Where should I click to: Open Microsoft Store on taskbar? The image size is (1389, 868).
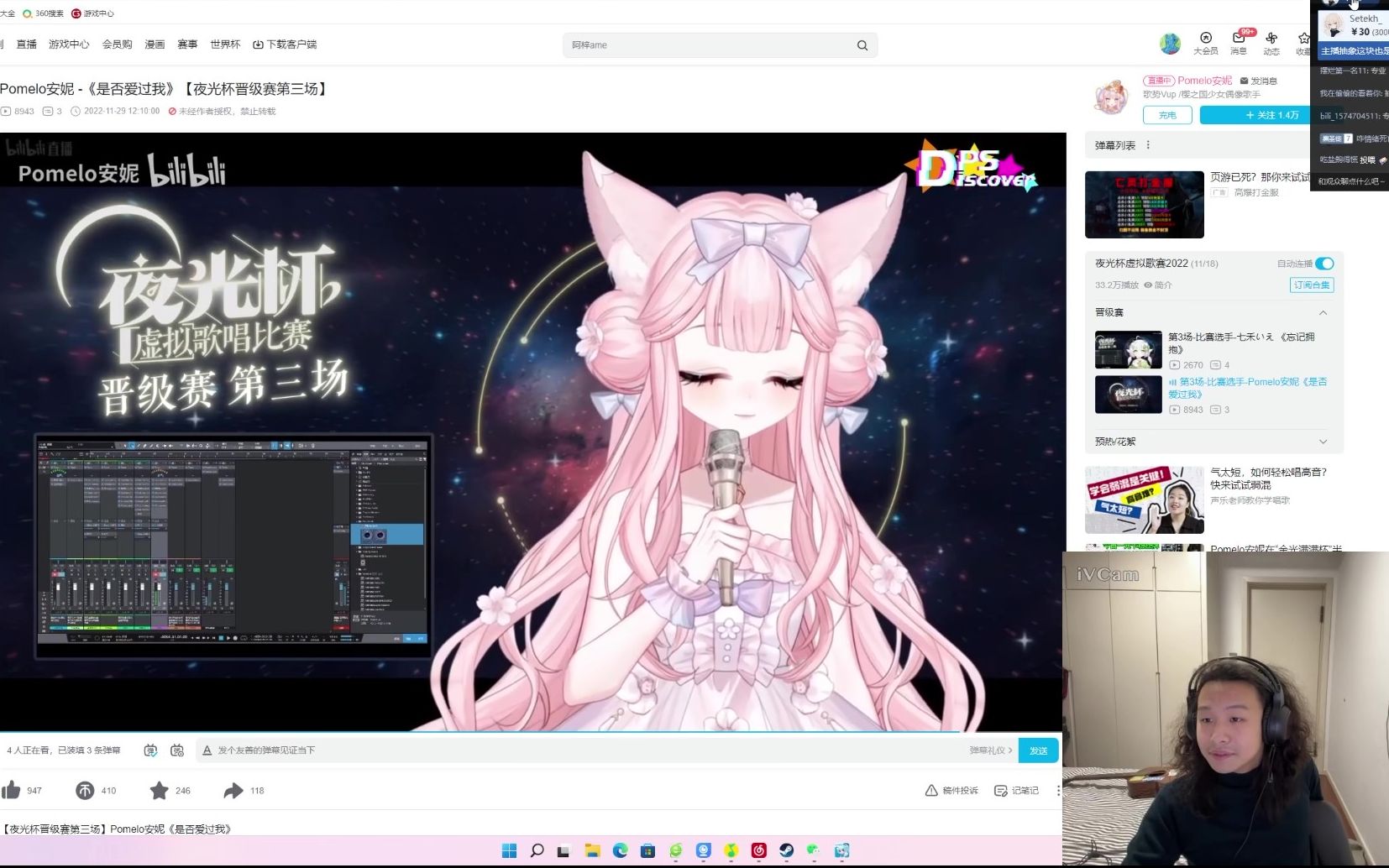pos(647,851)
